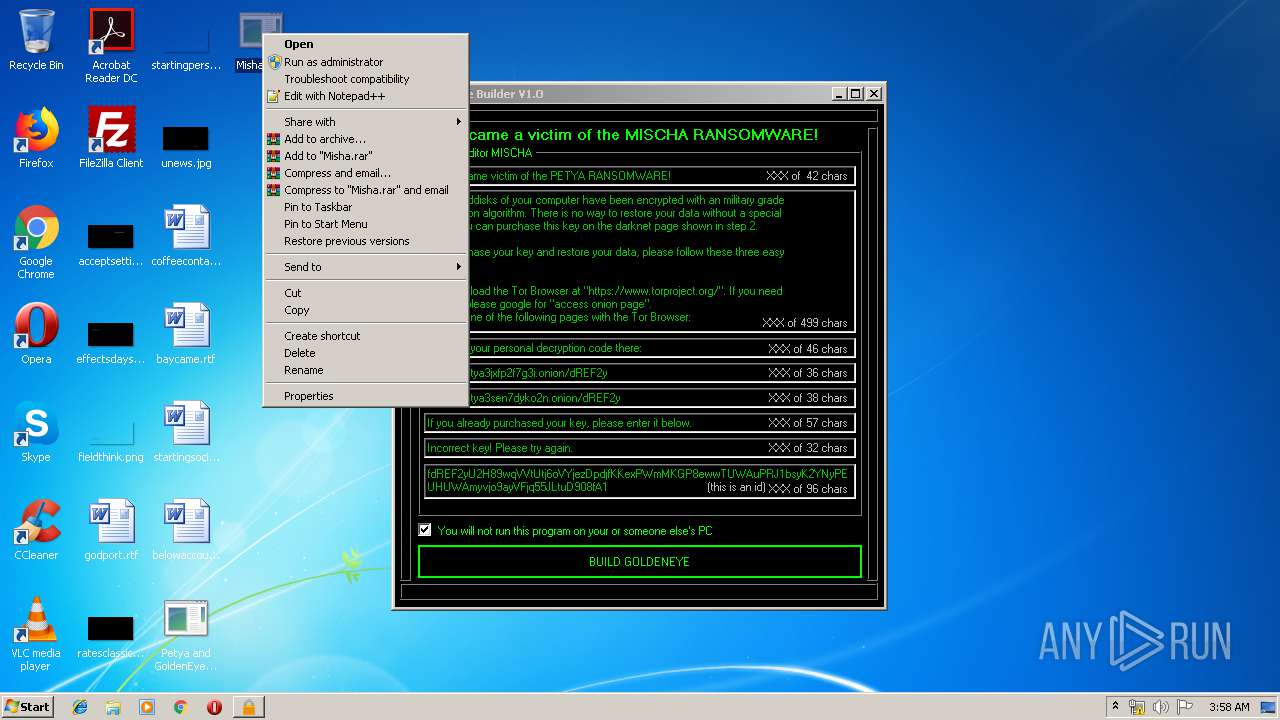Expand the Share with submenu
The image size is (1280, 720).
[x=365, y=122]
